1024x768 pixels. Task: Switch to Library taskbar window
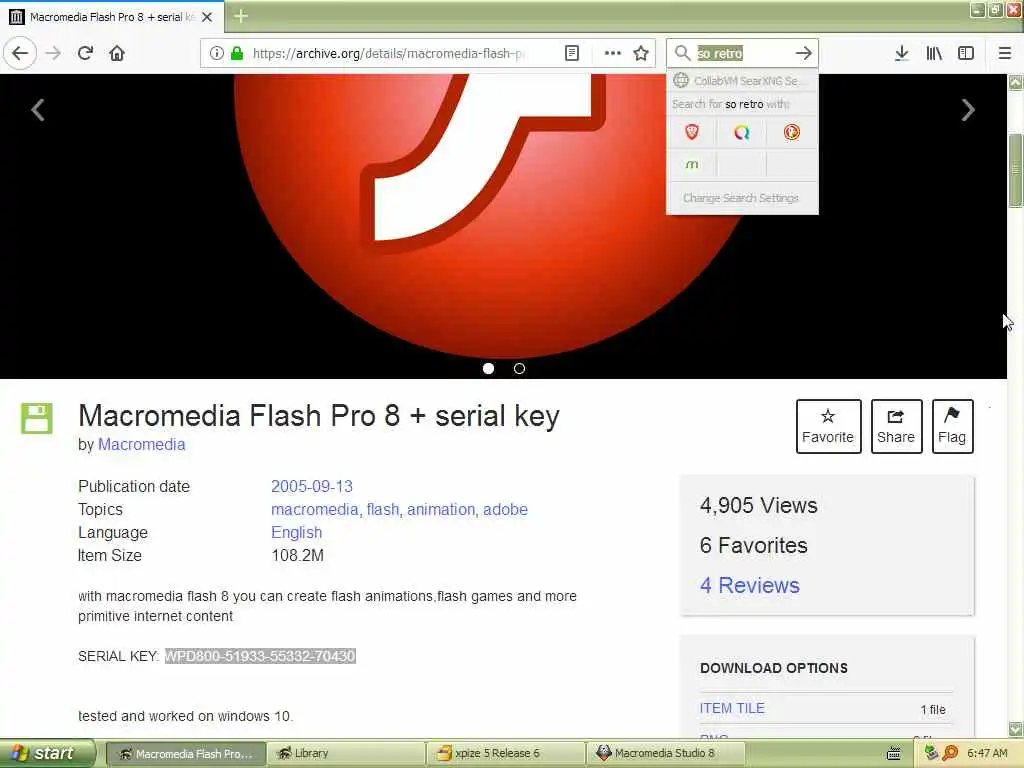[x=346, y=754]
